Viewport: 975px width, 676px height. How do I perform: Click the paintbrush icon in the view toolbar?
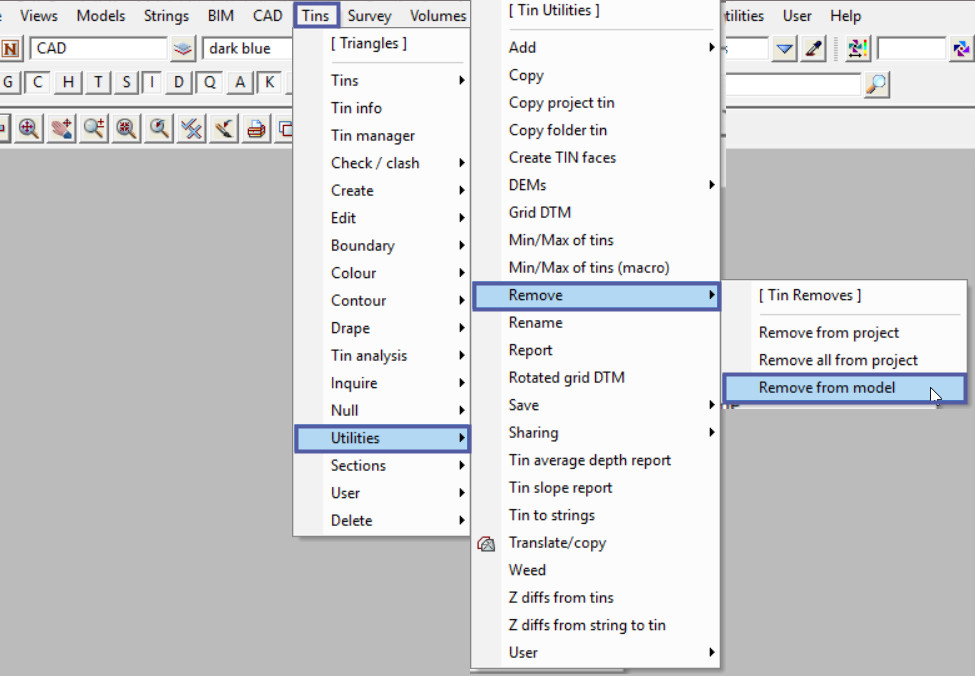click(x=224, y=128)
